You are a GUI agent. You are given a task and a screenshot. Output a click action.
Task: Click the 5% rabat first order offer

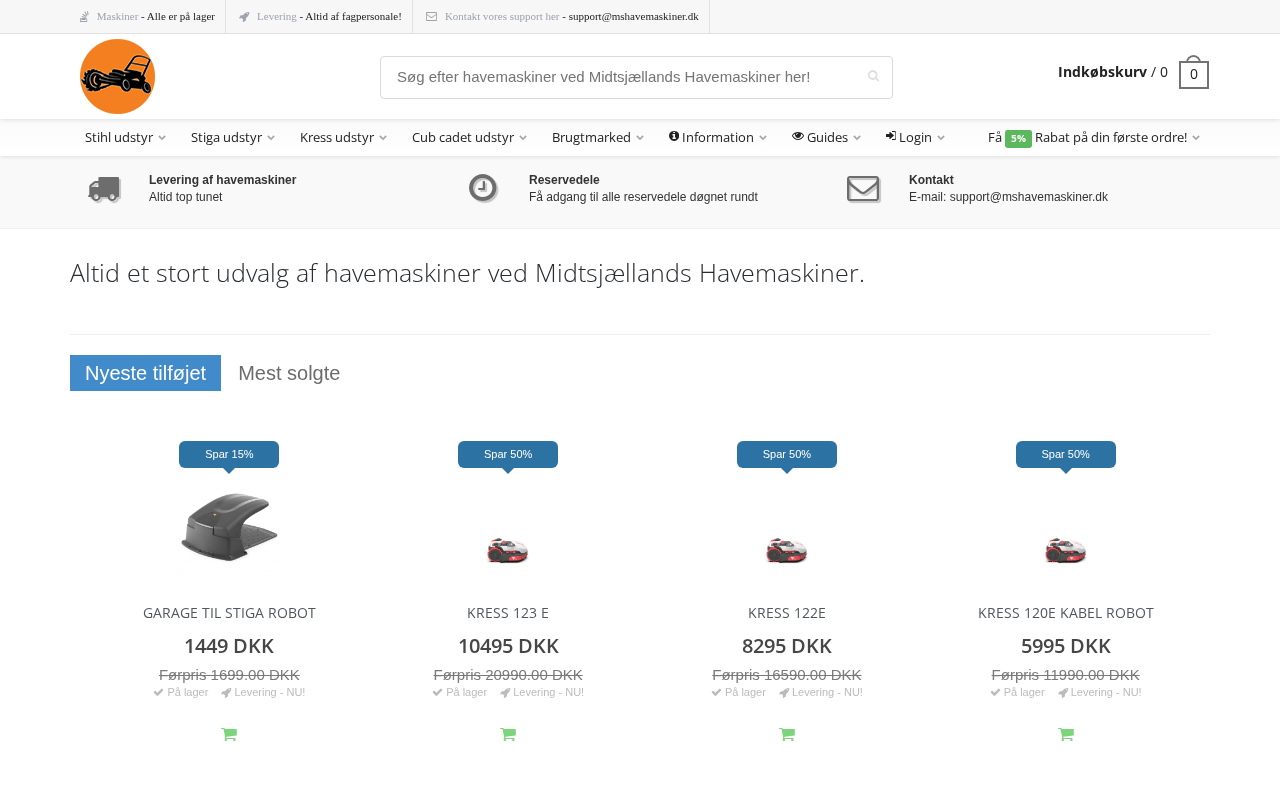(1093, 138)
